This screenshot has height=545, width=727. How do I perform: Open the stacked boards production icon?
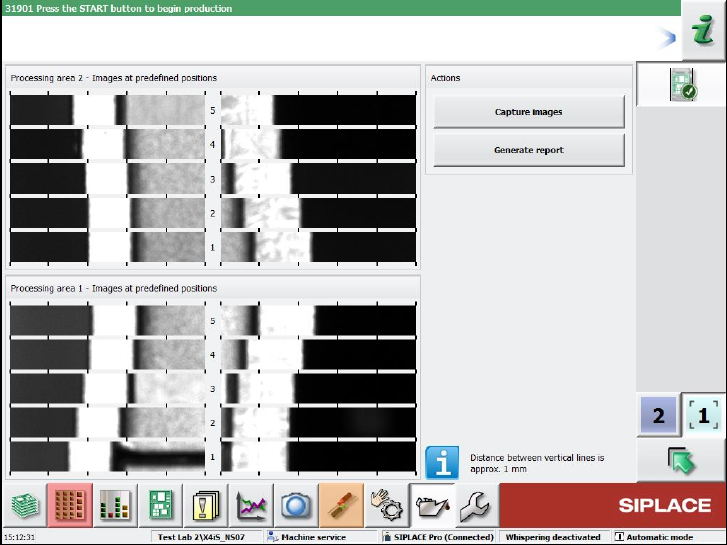pos(25,505)
